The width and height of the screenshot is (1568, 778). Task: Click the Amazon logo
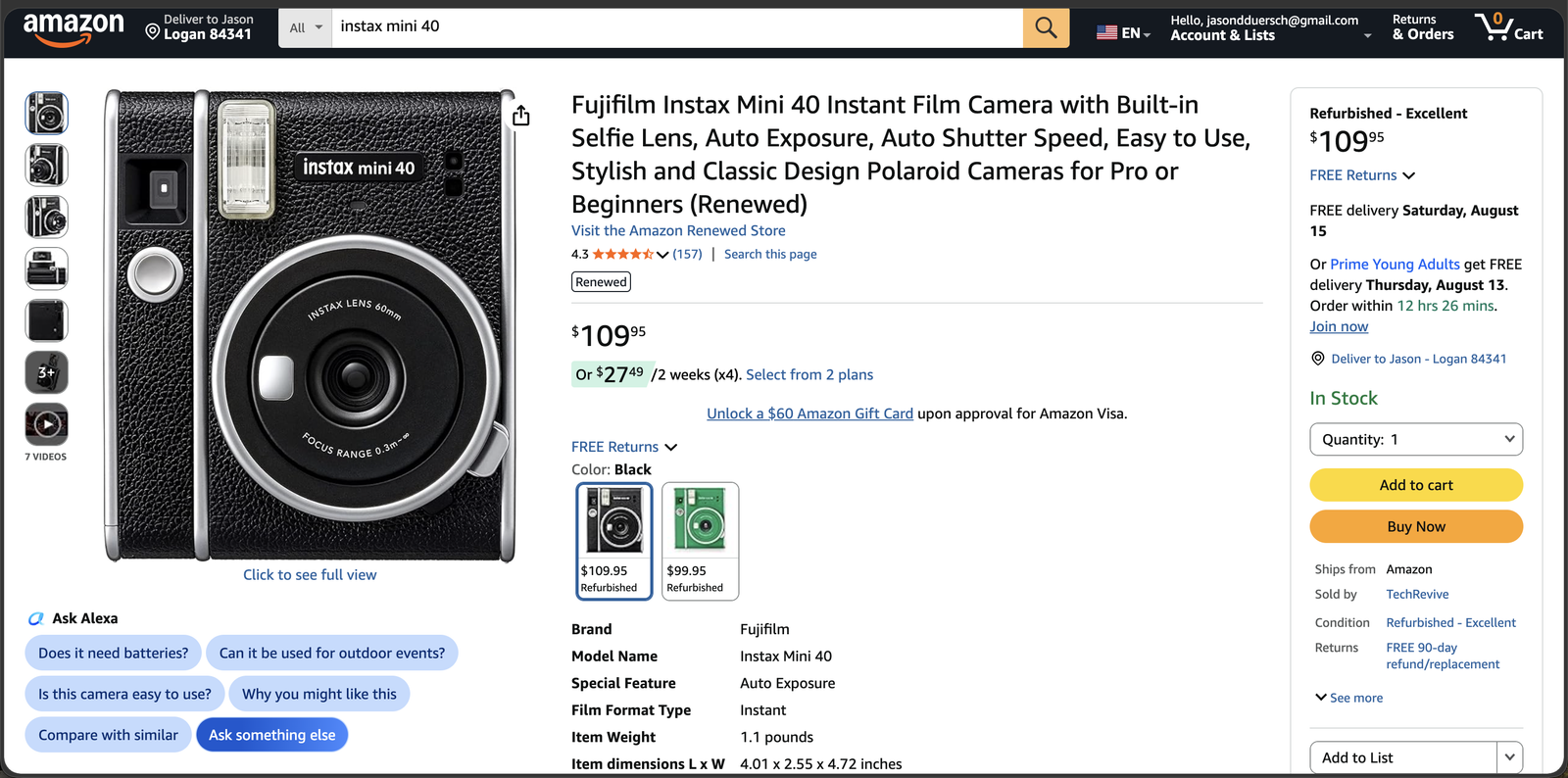pyautogui.click(x=73, y=28)
